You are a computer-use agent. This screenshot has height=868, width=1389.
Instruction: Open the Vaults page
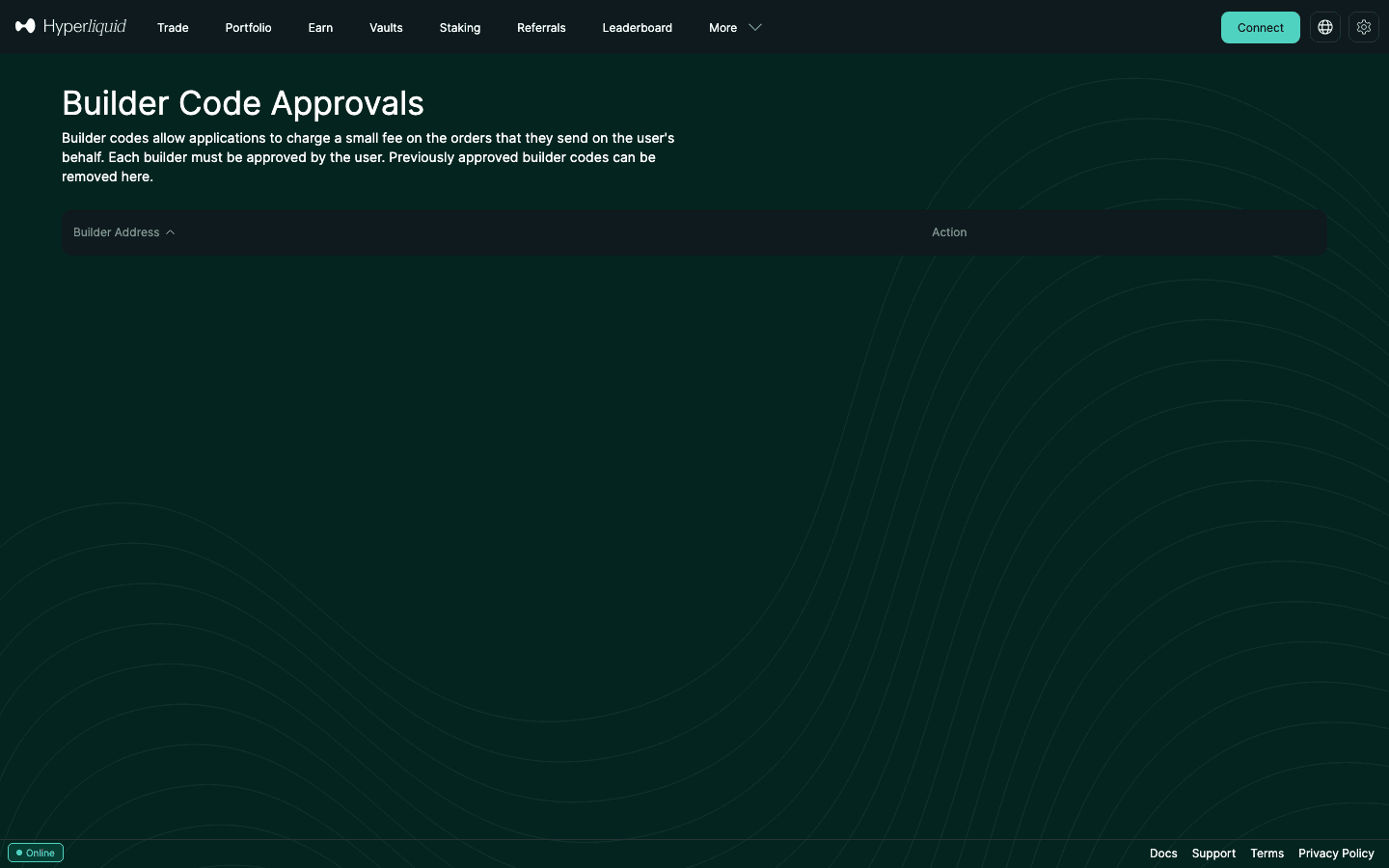coord(386,28)
